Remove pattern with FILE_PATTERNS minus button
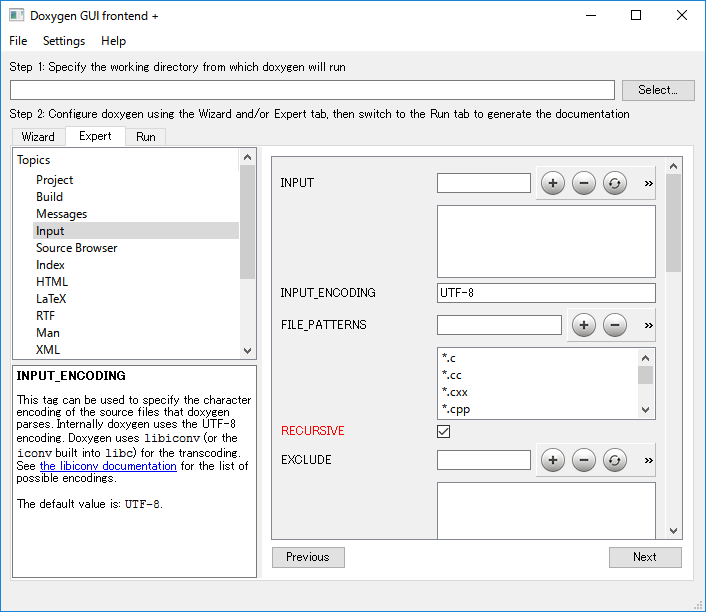The image size is (706, 612). coord(615,325)
